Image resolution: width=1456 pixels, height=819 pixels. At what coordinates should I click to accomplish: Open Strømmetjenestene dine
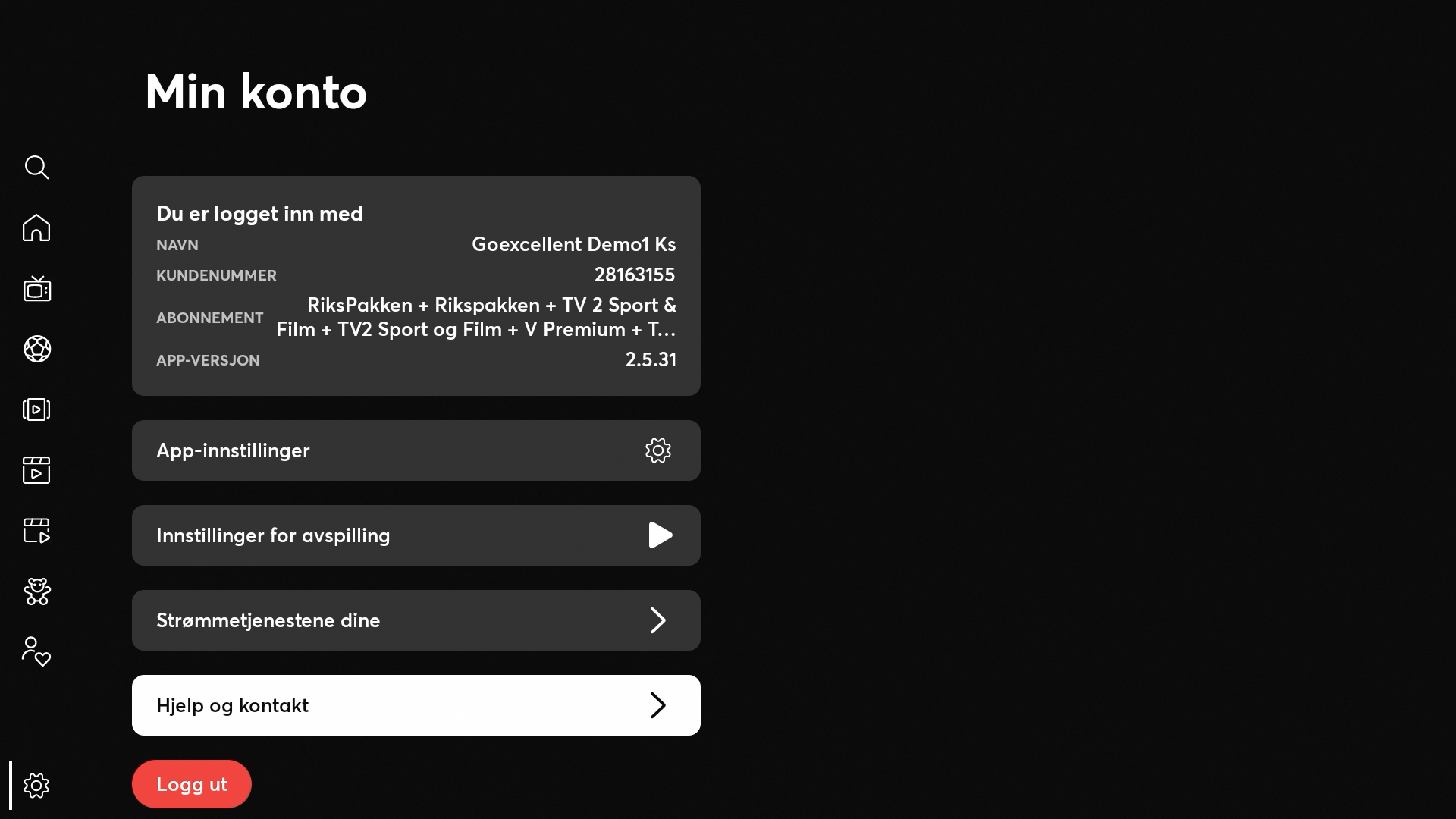point(416,620)
